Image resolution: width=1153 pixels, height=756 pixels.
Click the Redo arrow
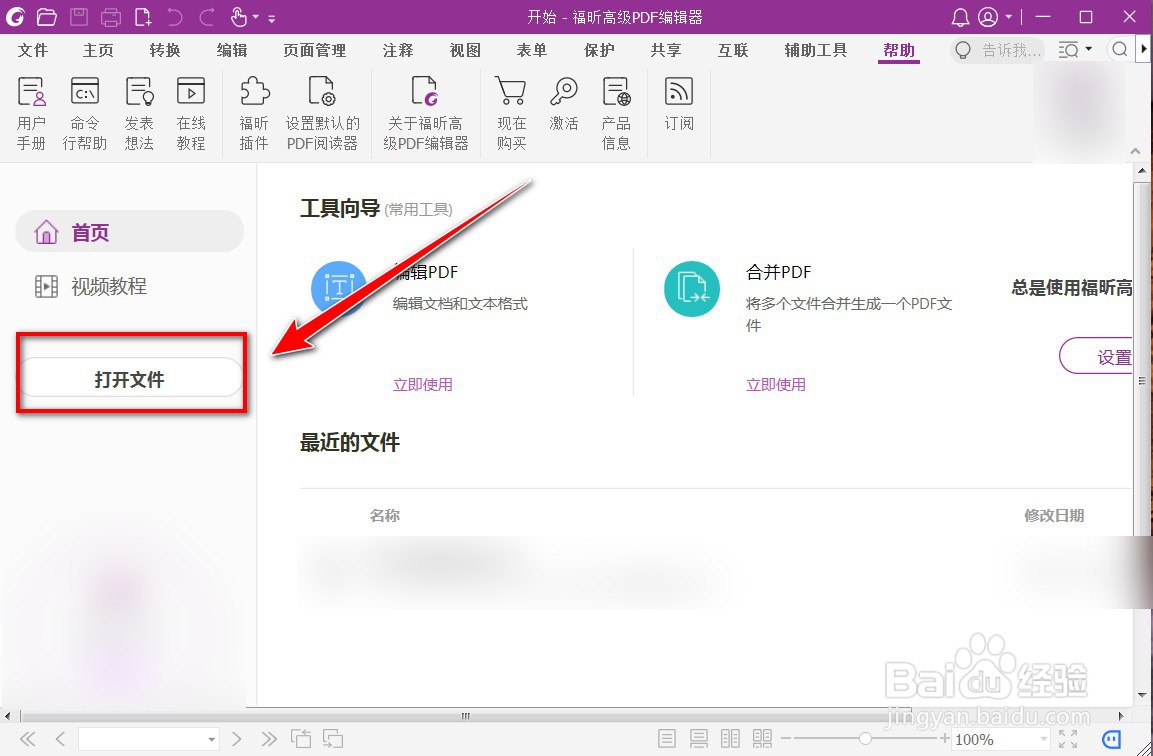[207, 16]
